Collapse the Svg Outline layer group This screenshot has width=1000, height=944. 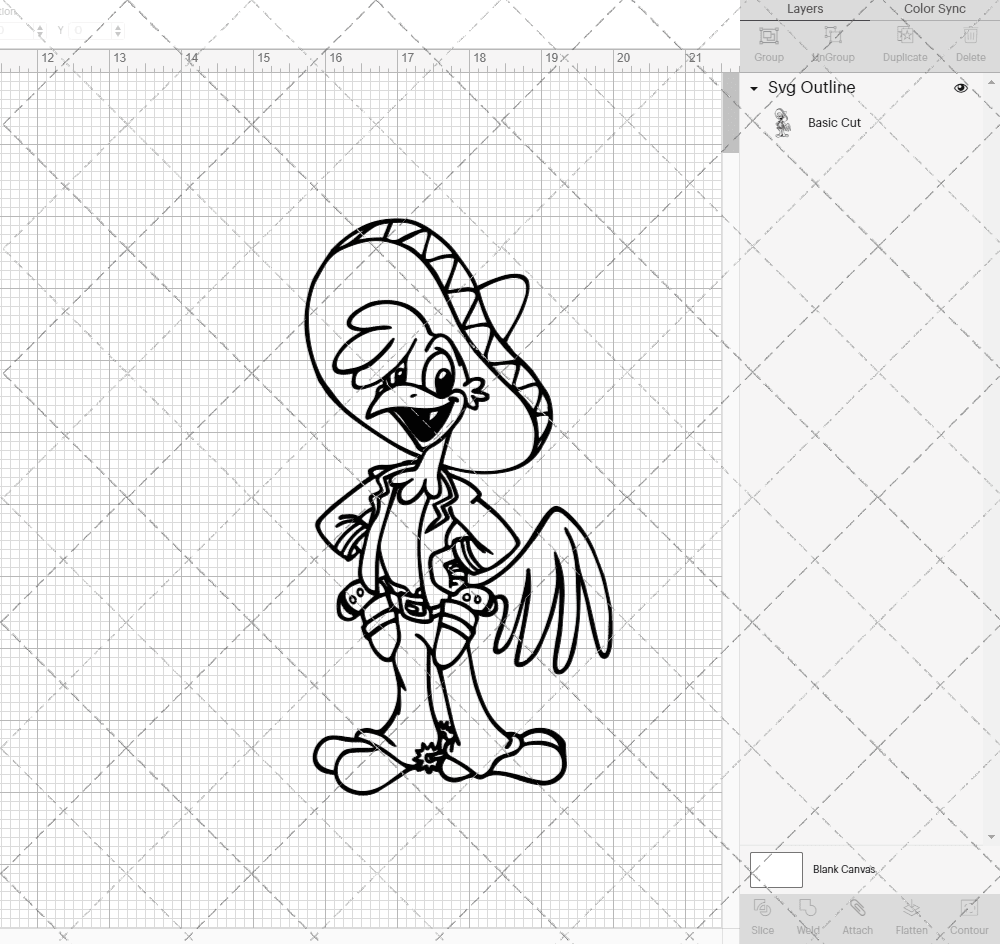point(754,89)
